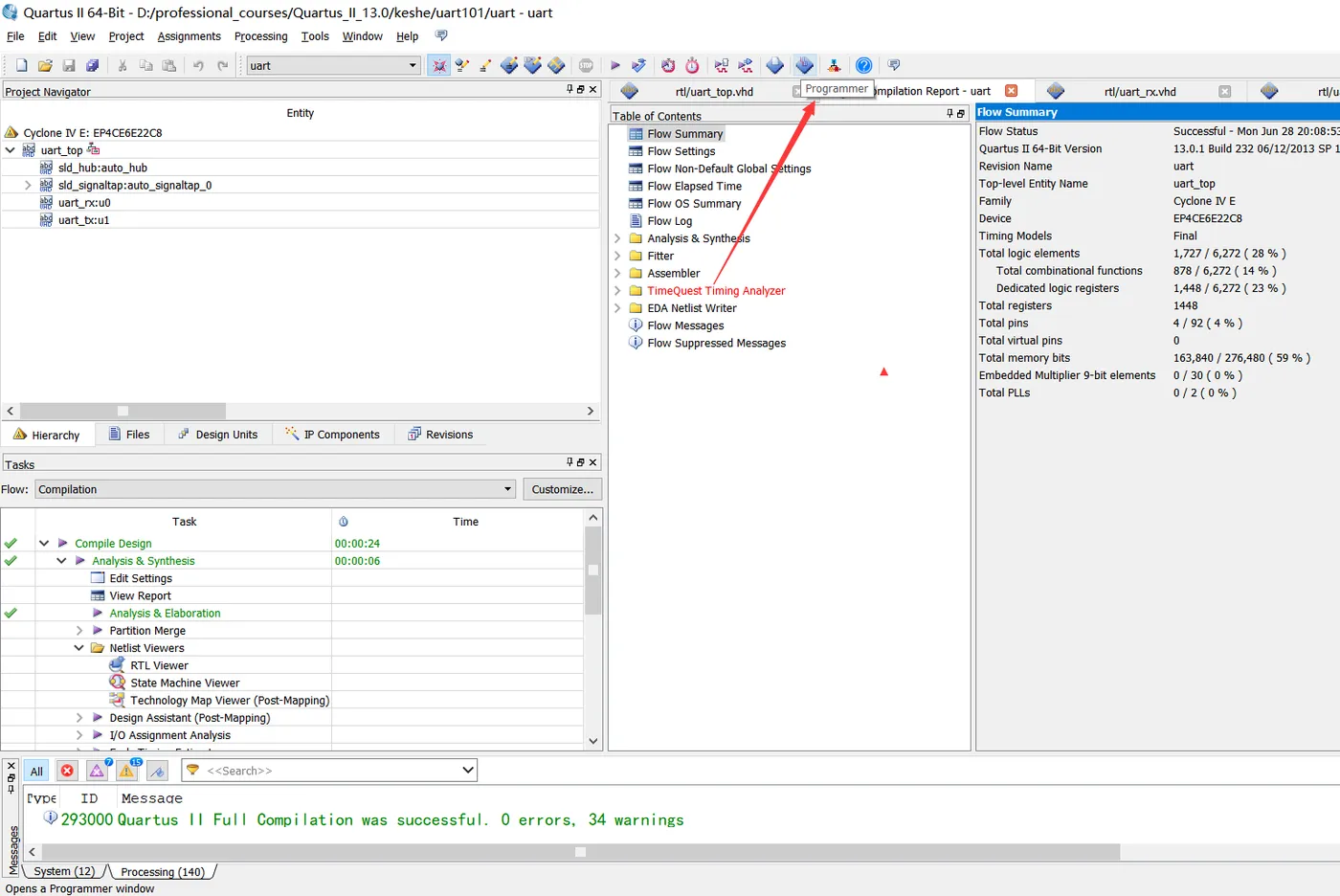1340x896 pixels.
Task: Click the red clock timing icon
Action: (x=668, y=65)
